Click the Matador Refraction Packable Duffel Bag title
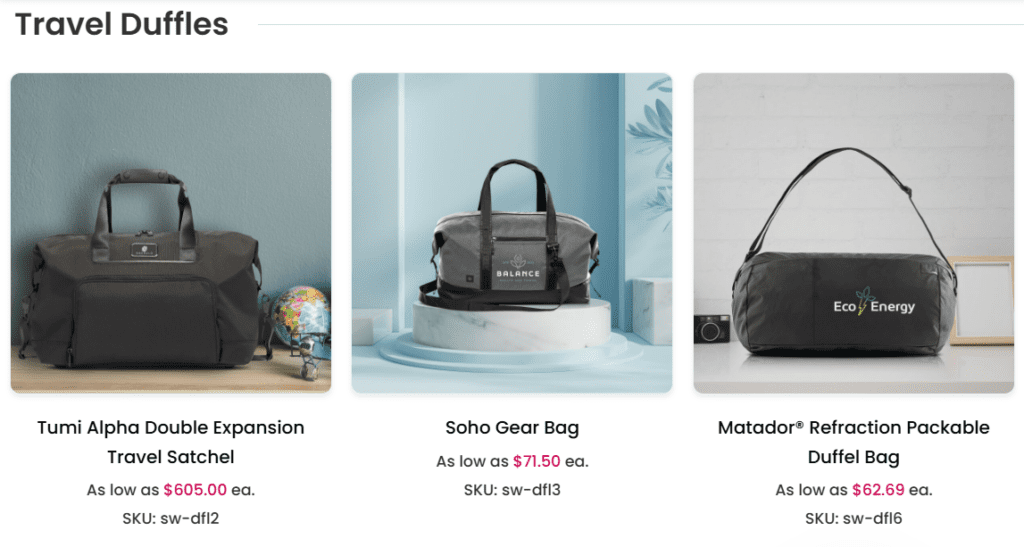 coord(854,442)
